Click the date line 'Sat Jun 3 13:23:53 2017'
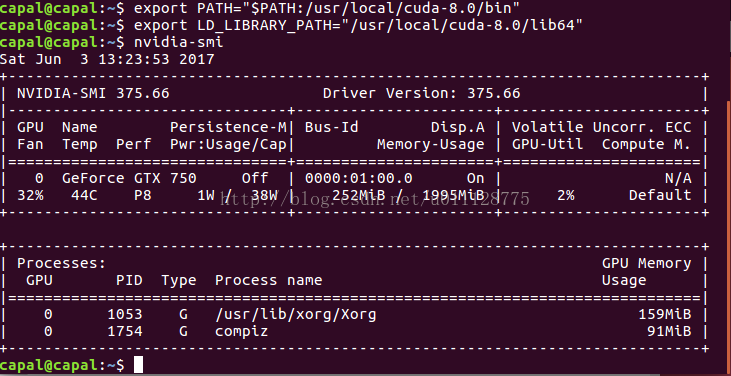731x376 pixels. pos(107,60)
